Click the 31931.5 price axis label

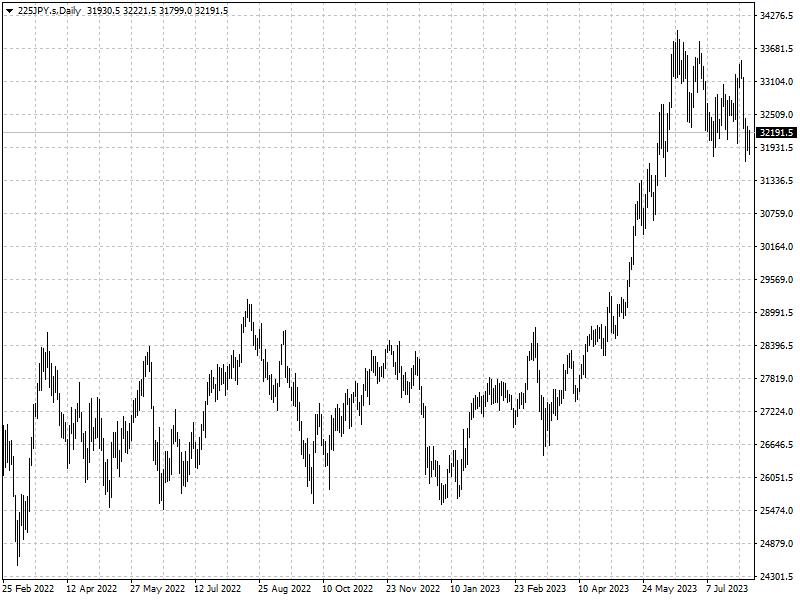tap(777, 147)
